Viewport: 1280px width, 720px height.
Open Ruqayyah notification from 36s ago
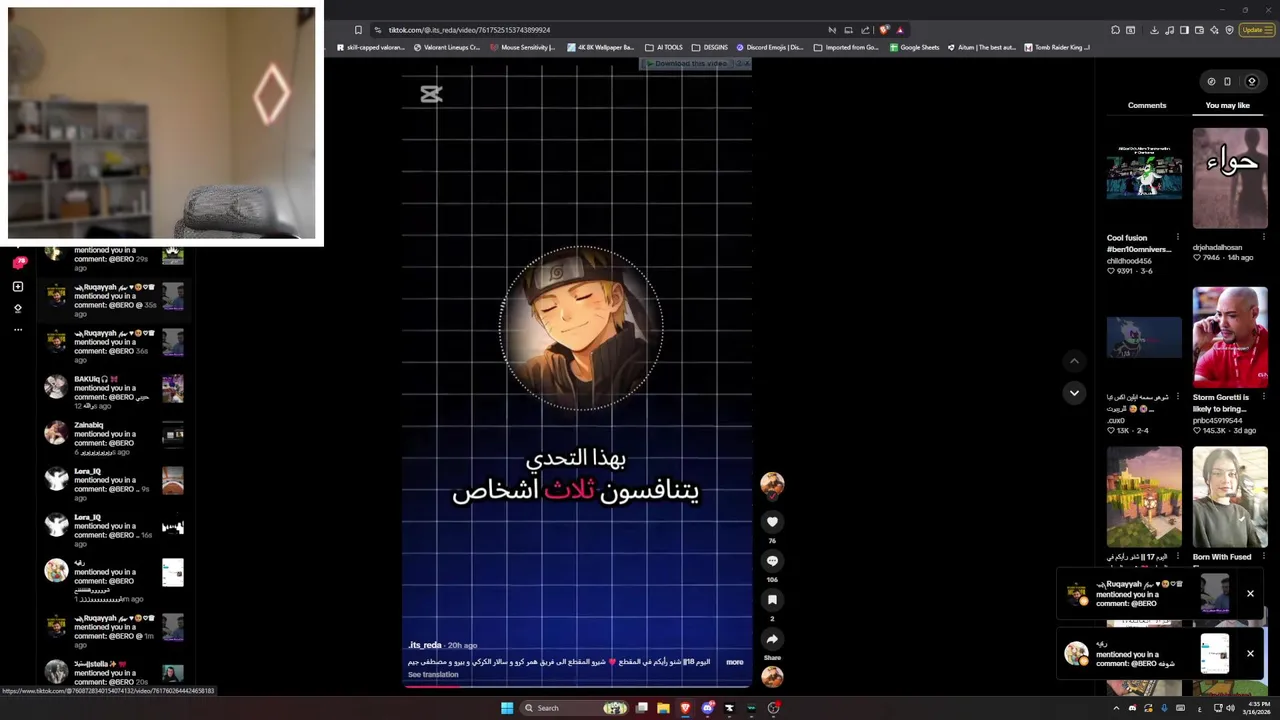point(115,346)
